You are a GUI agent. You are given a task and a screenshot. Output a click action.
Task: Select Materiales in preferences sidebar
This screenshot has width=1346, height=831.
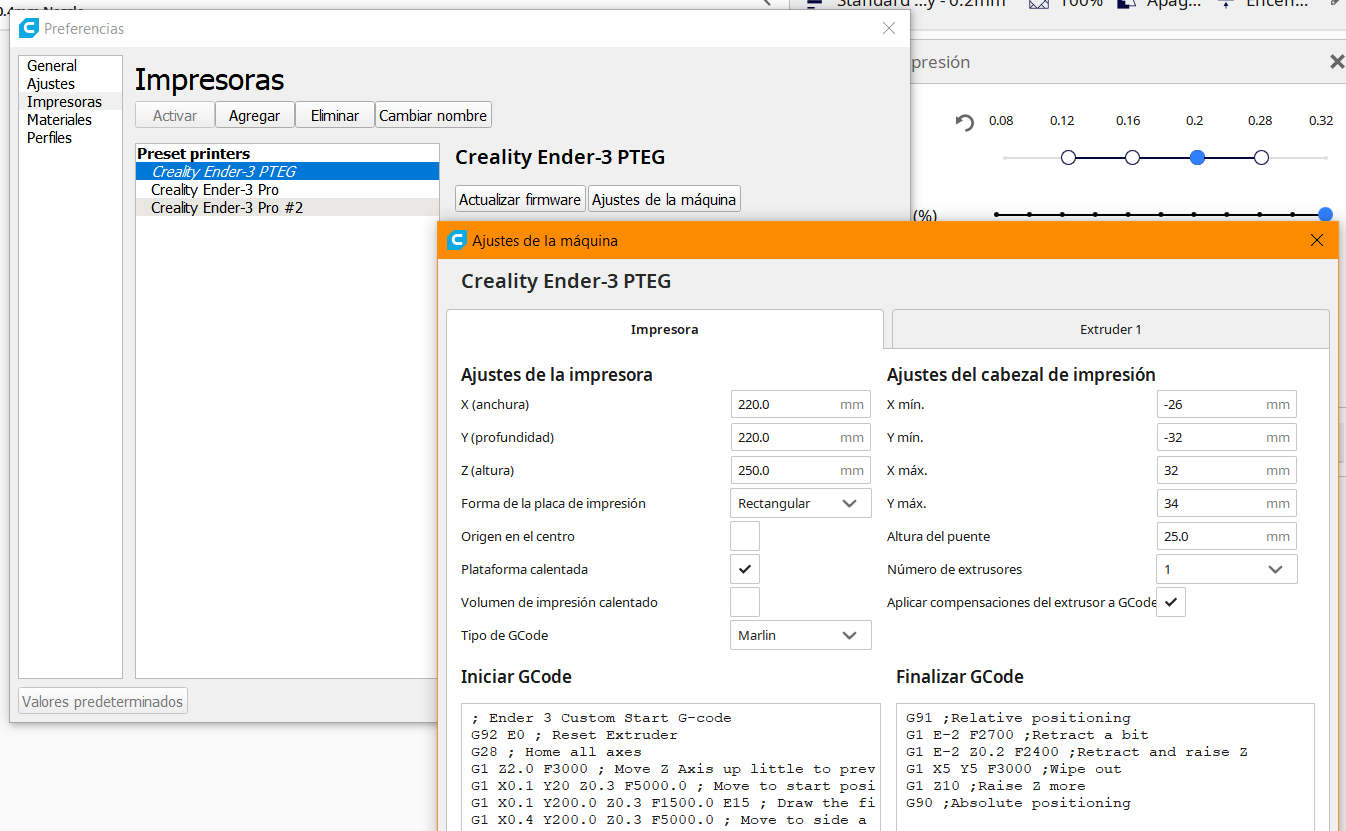tap(59, 120)
